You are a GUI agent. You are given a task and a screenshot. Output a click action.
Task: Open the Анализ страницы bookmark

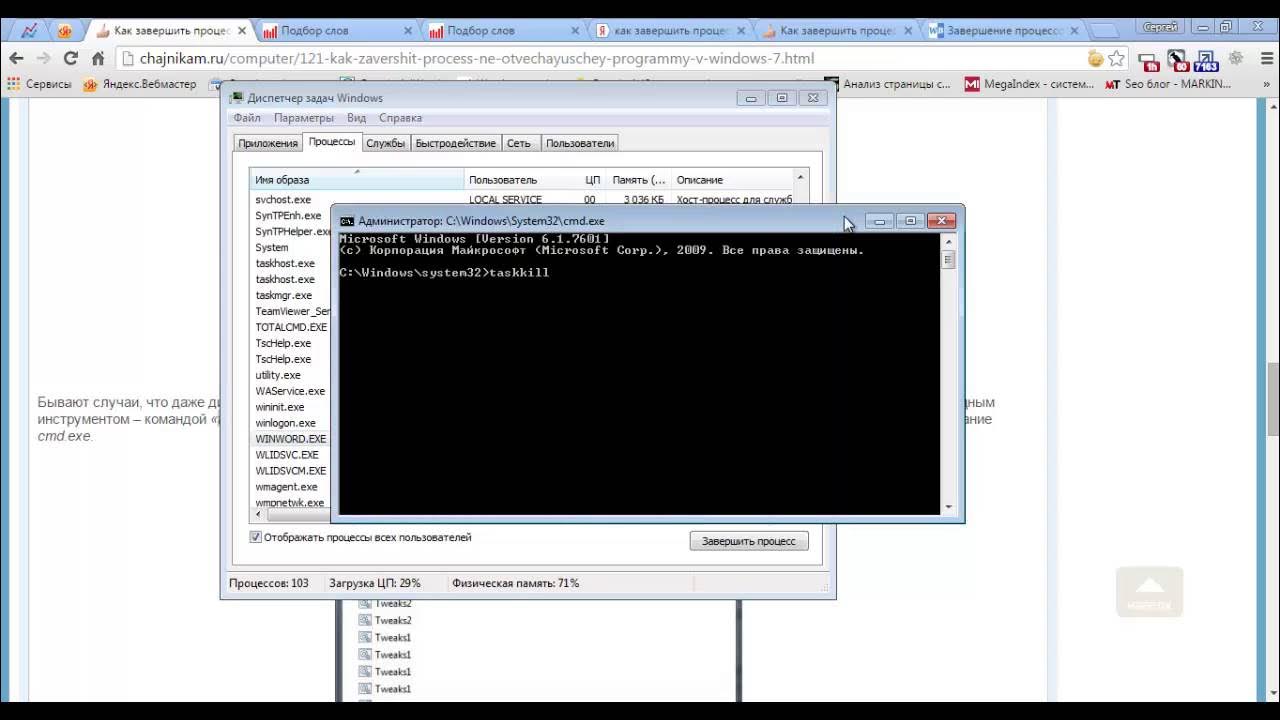tap(888, 85)
